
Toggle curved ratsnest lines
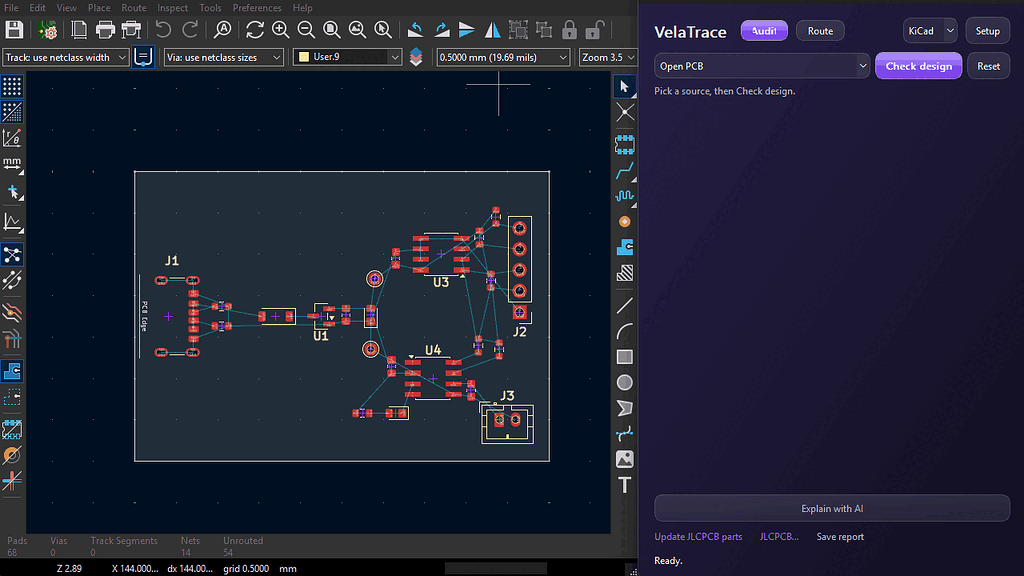coord(12,280)
